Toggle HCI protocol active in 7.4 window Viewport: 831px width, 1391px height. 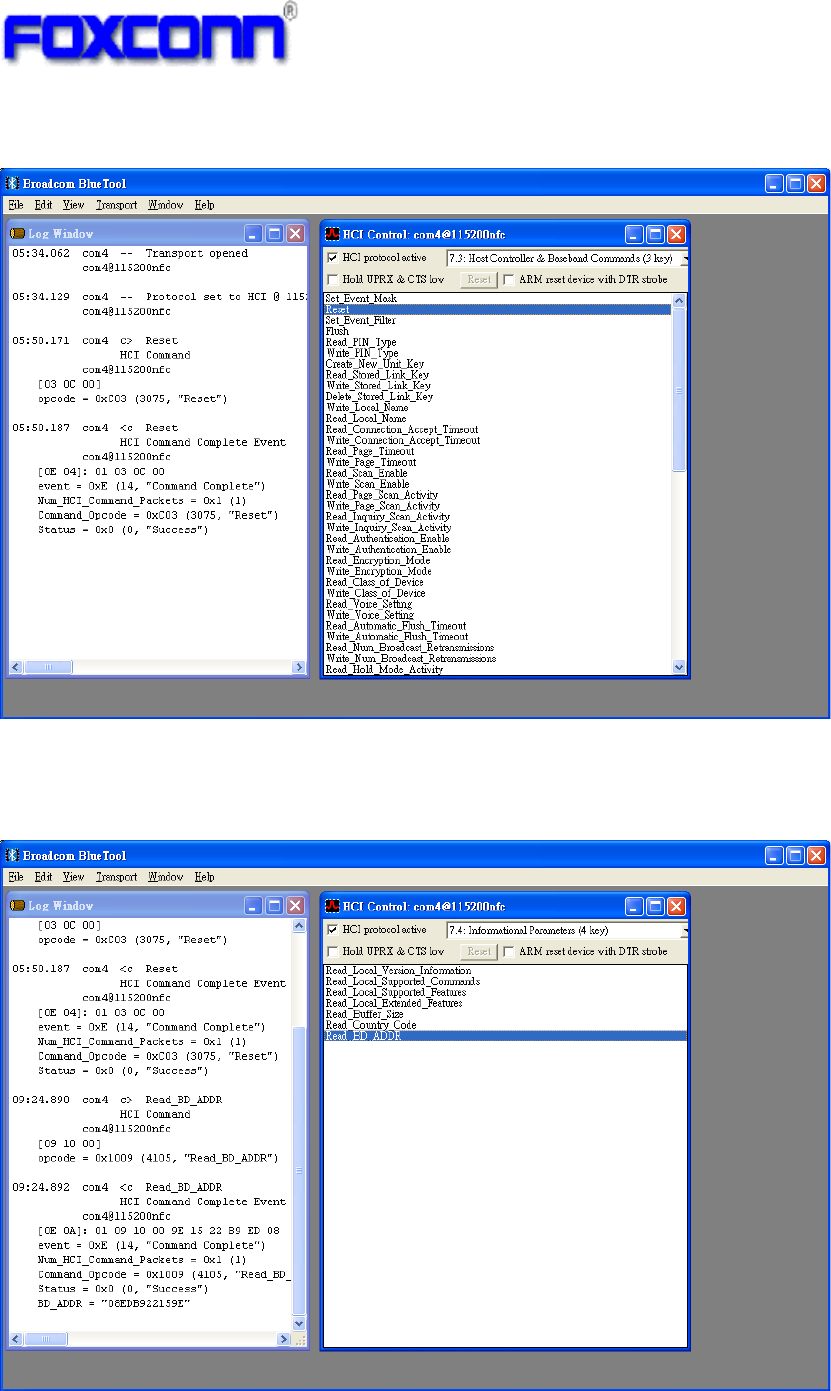pyautogui.click(x=333, y=930)
